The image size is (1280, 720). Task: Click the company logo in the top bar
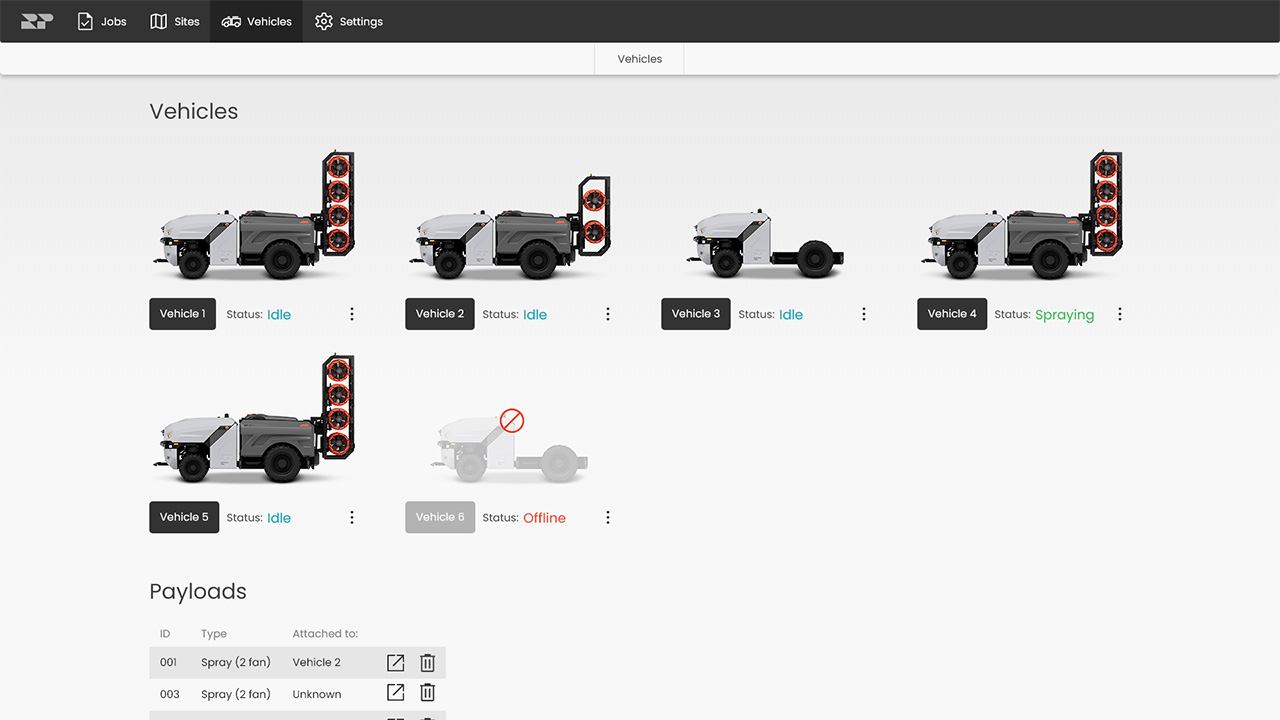pos(36,20)
